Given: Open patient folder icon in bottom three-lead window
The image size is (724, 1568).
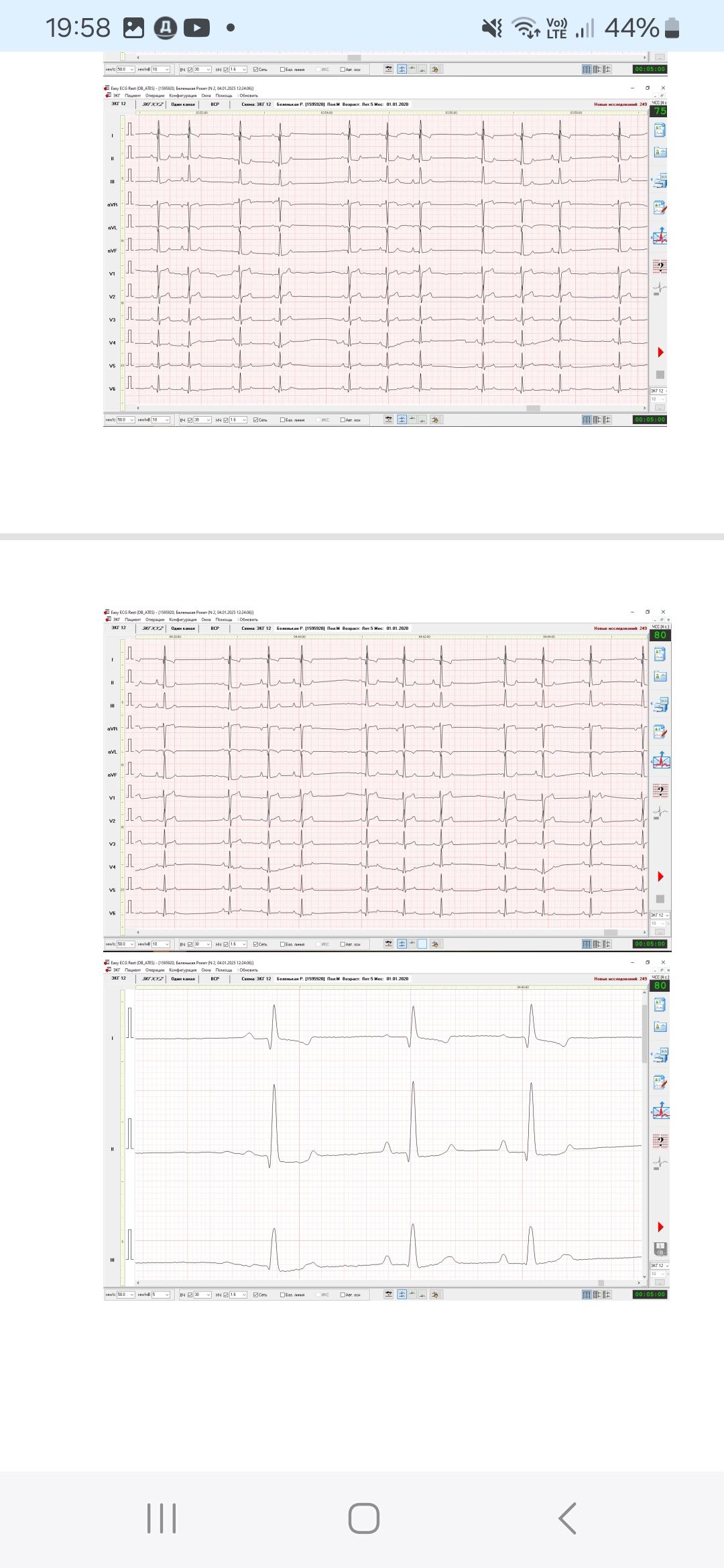Looking at the screenshot, I should (x=660, y=1027).
